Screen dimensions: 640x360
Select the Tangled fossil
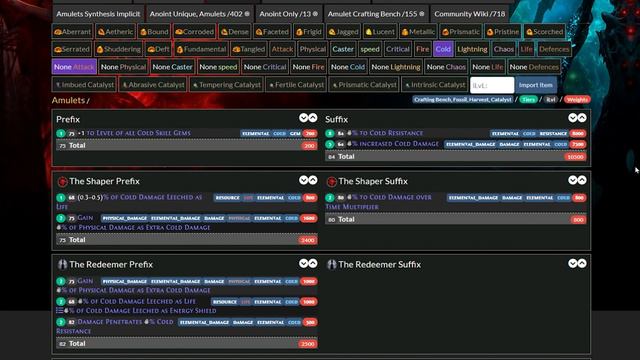point(249,49)
